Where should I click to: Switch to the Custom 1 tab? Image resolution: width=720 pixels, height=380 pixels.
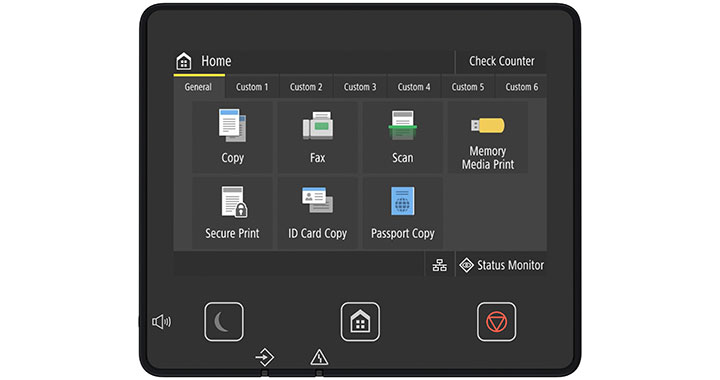[252, 87]
